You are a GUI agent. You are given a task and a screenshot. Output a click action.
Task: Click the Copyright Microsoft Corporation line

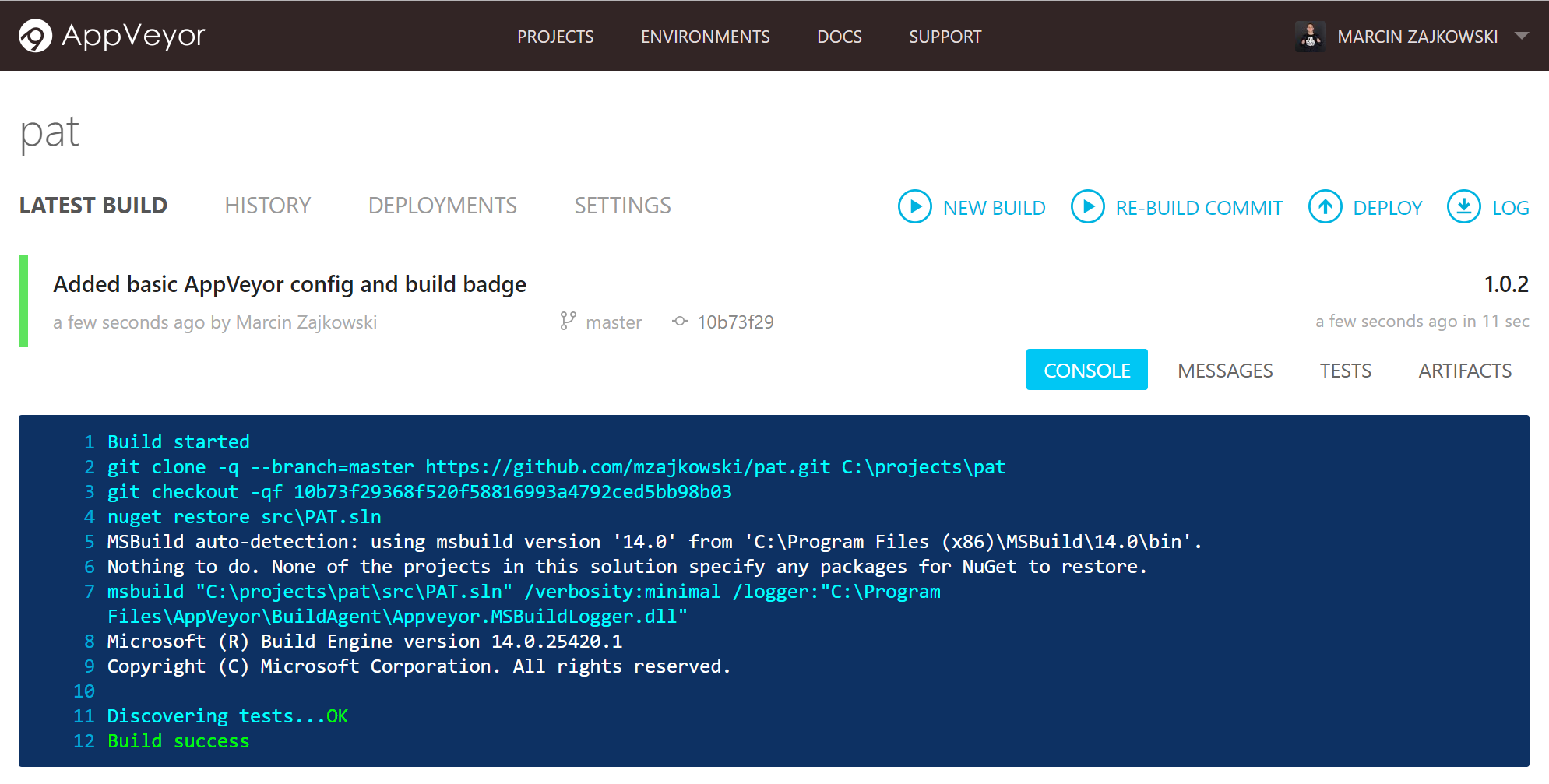pos(419,666)
